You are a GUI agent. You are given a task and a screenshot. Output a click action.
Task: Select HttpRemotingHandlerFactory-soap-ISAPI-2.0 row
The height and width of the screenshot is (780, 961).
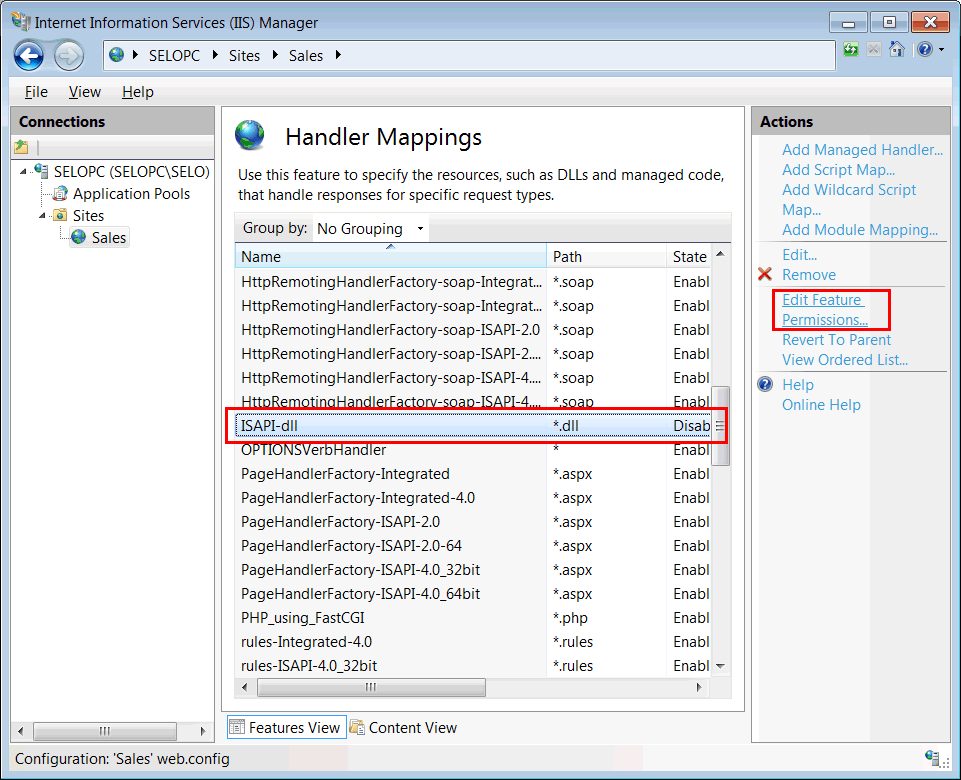click(473, 330)
